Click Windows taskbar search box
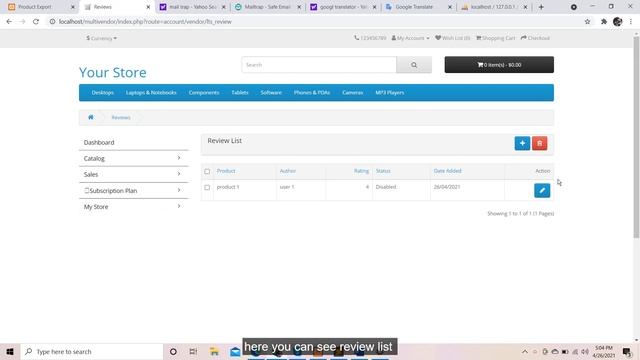The height and width of the screenshot is (360, 640). (x=92, y=351)
